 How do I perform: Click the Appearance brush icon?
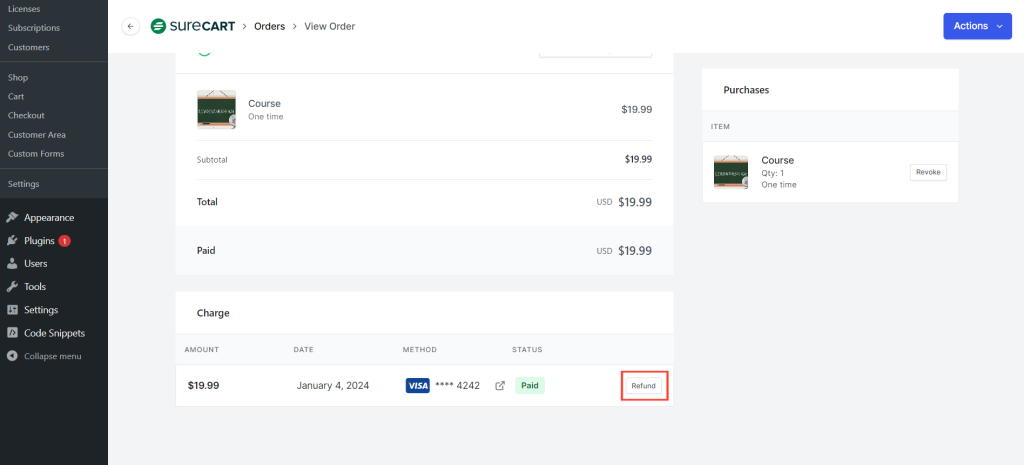click(x=12, y=217)
